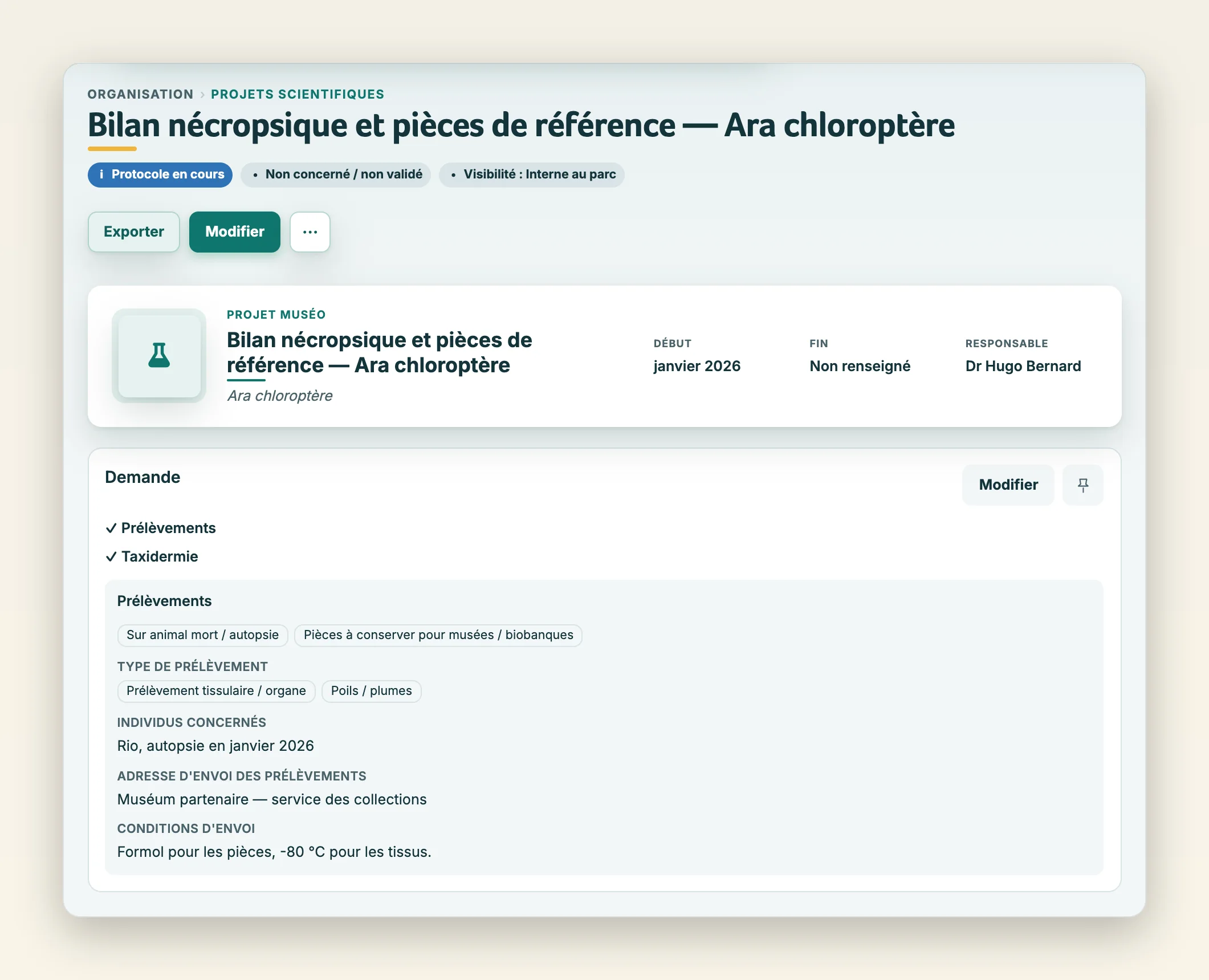Click the Non concerné / non validé badge
This screenshot has width=1209, height=980.
point(336,174)
